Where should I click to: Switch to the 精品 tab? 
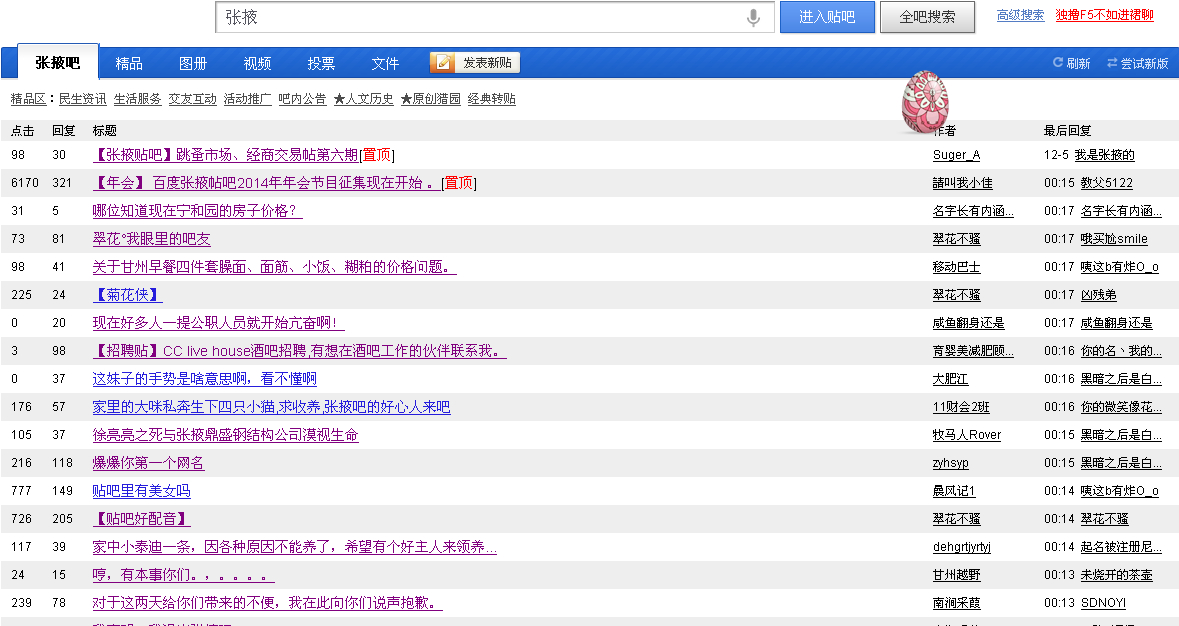click(129, 64)
